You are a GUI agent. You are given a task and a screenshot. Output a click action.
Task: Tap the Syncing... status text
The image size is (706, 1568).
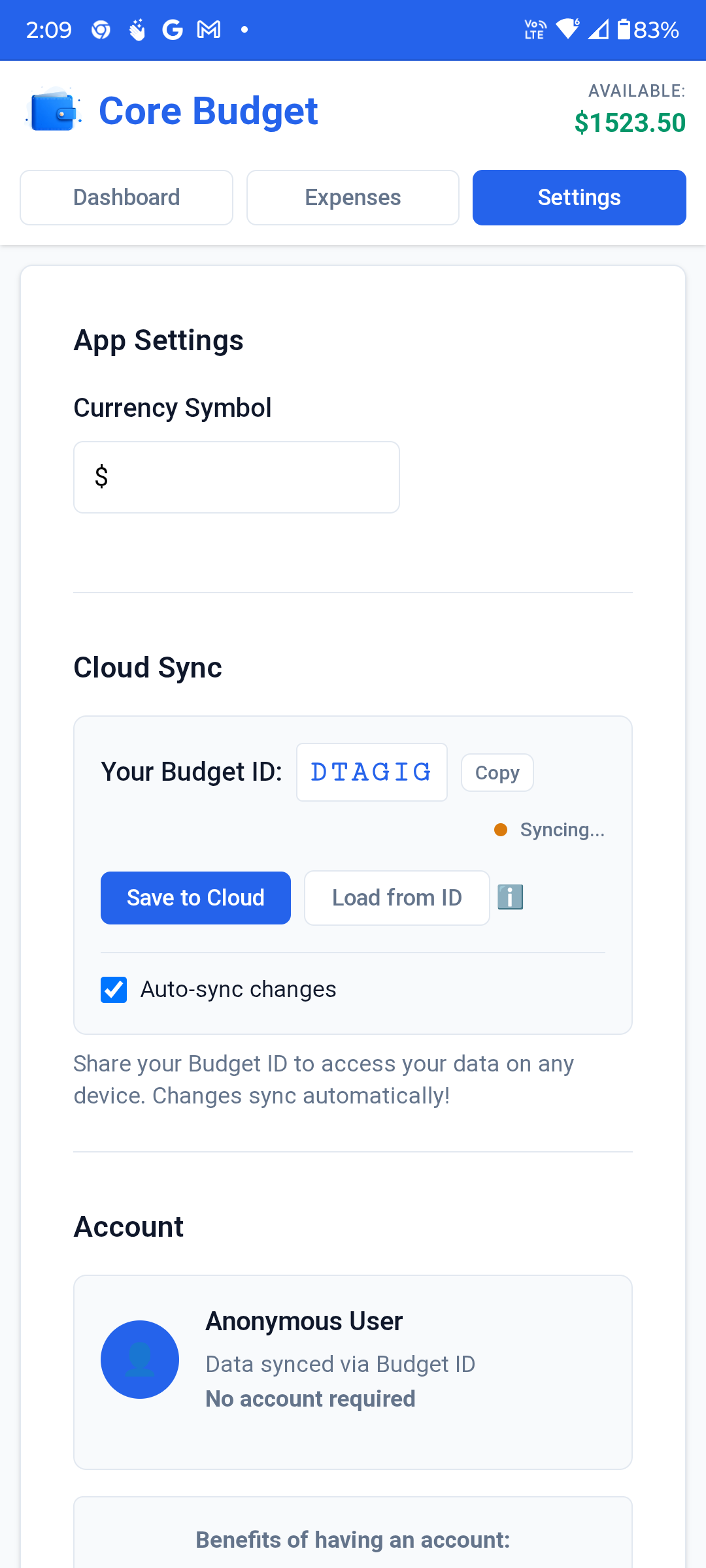tap(562, 830)
